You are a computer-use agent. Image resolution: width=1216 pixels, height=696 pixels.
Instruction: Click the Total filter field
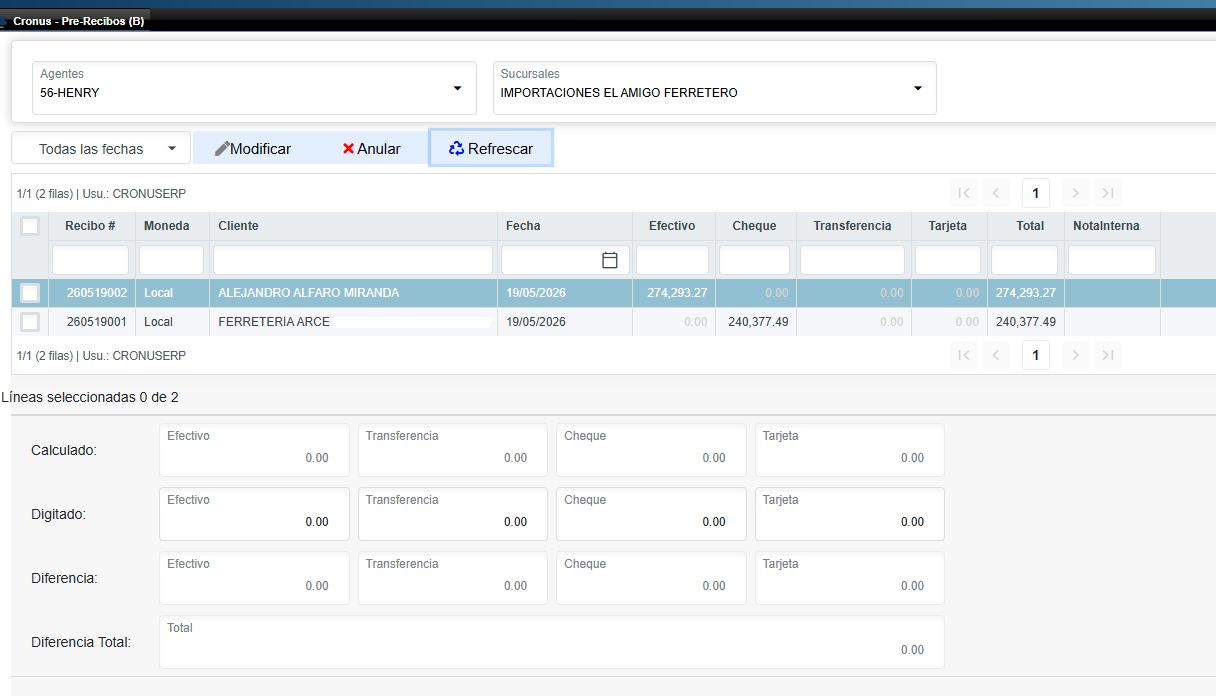point(1024,260)
